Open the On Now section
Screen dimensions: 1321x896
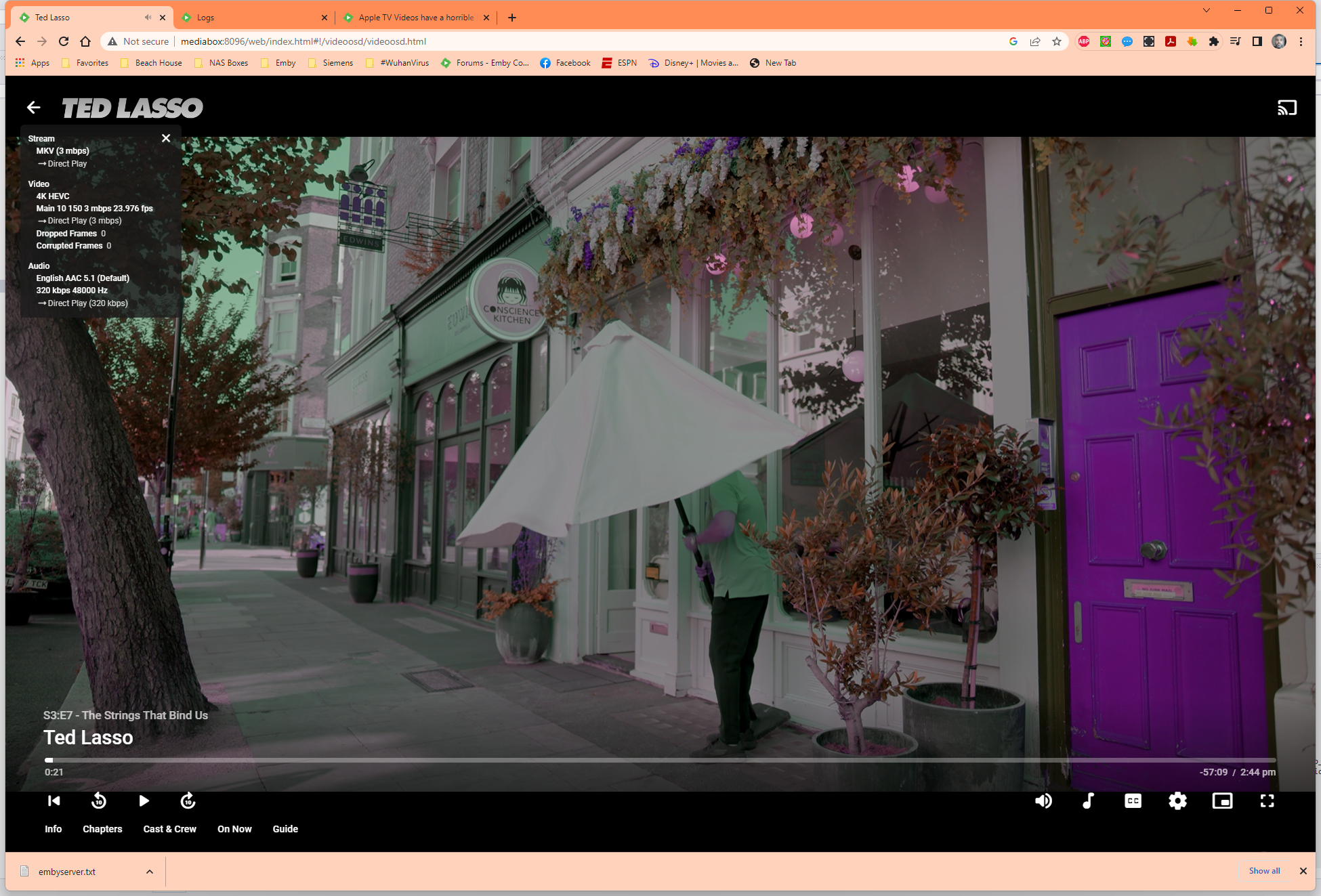point(234,829)
